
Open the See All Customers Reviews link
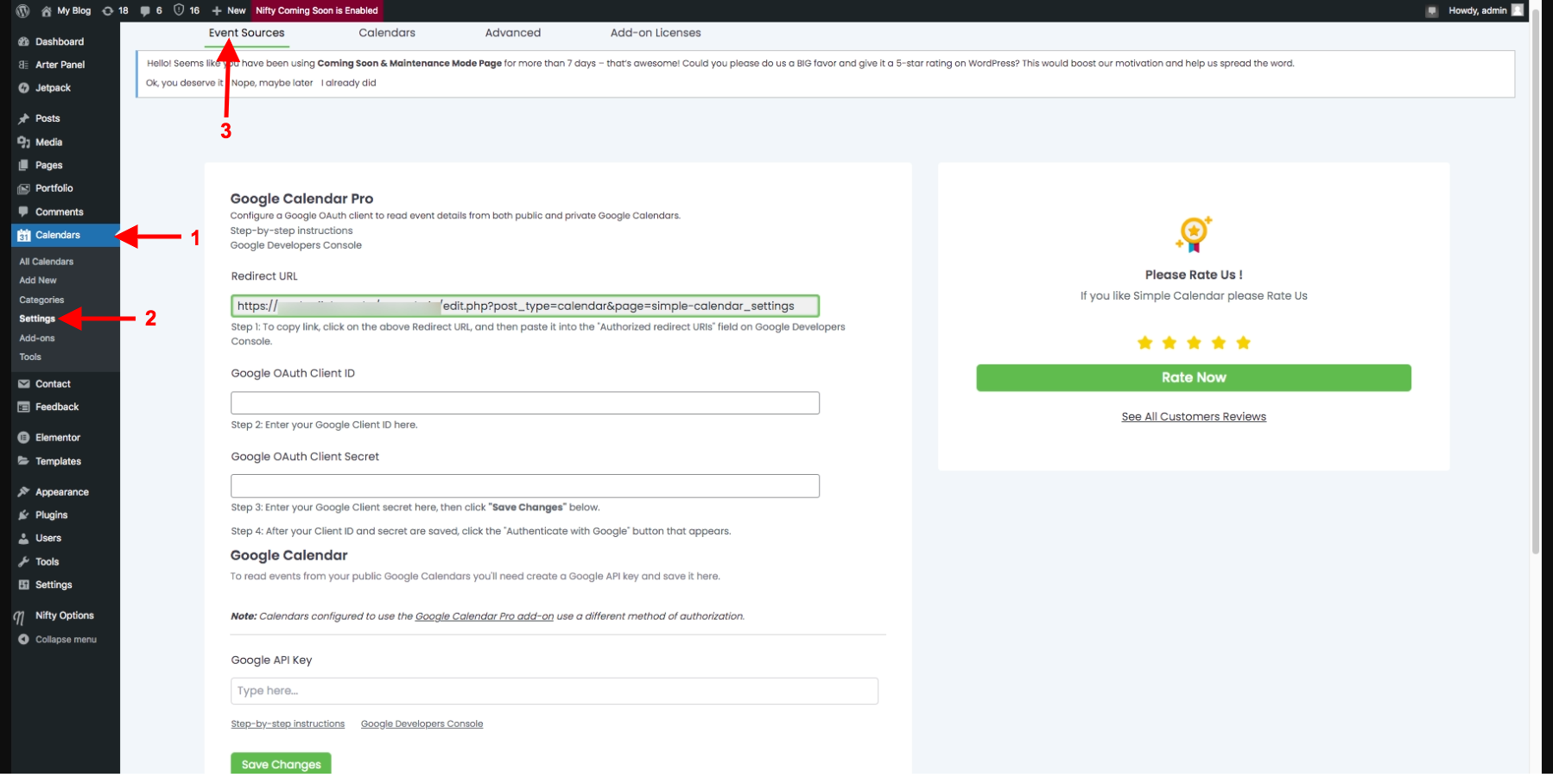pyautogui.click(x=1193, y=417)
